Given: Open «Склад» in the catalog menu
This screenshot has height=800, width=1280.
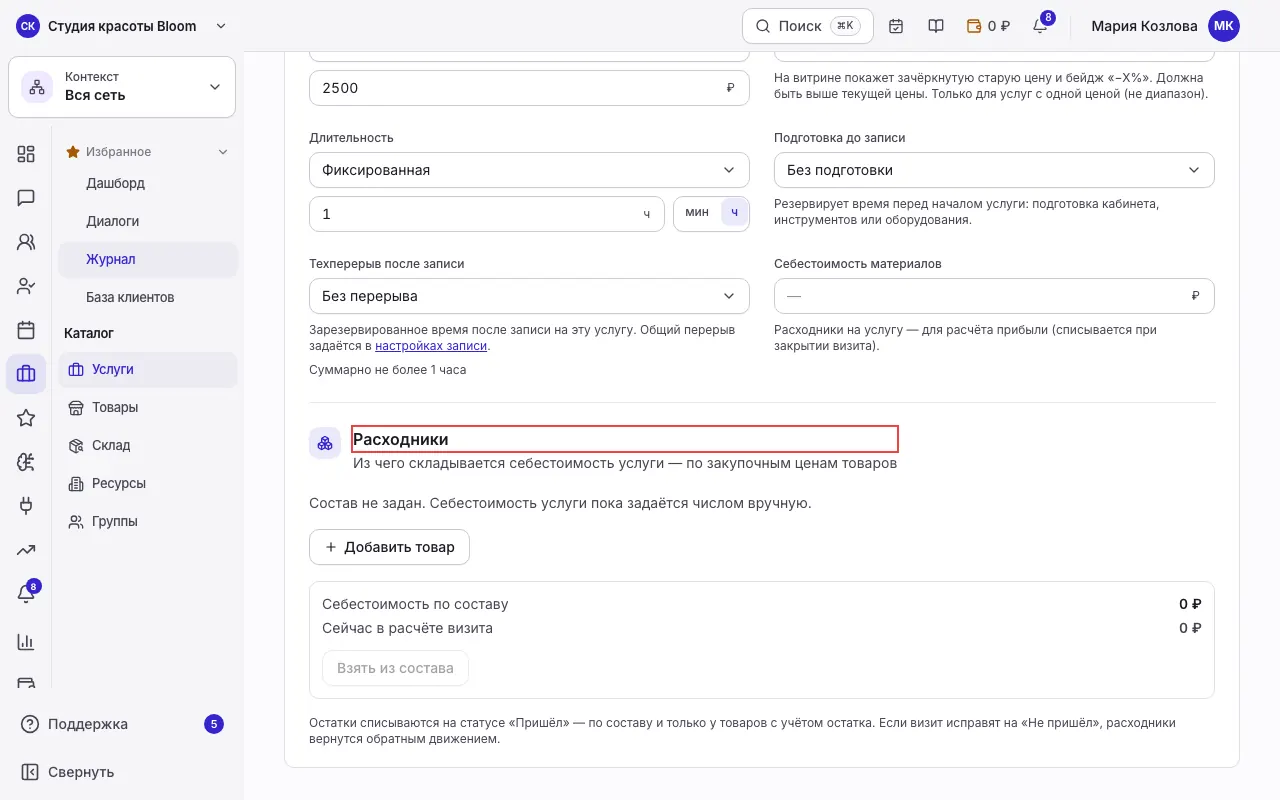Looking at the screenshot, I should [148, 445].
